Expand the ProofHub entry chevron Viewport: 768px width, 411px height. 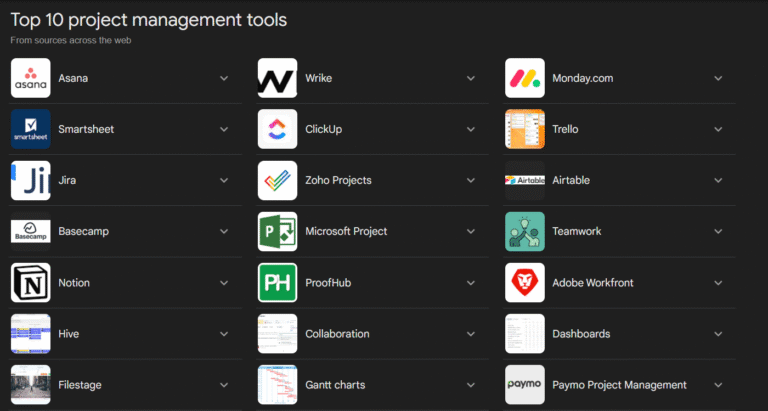click(x=471, y=283)
